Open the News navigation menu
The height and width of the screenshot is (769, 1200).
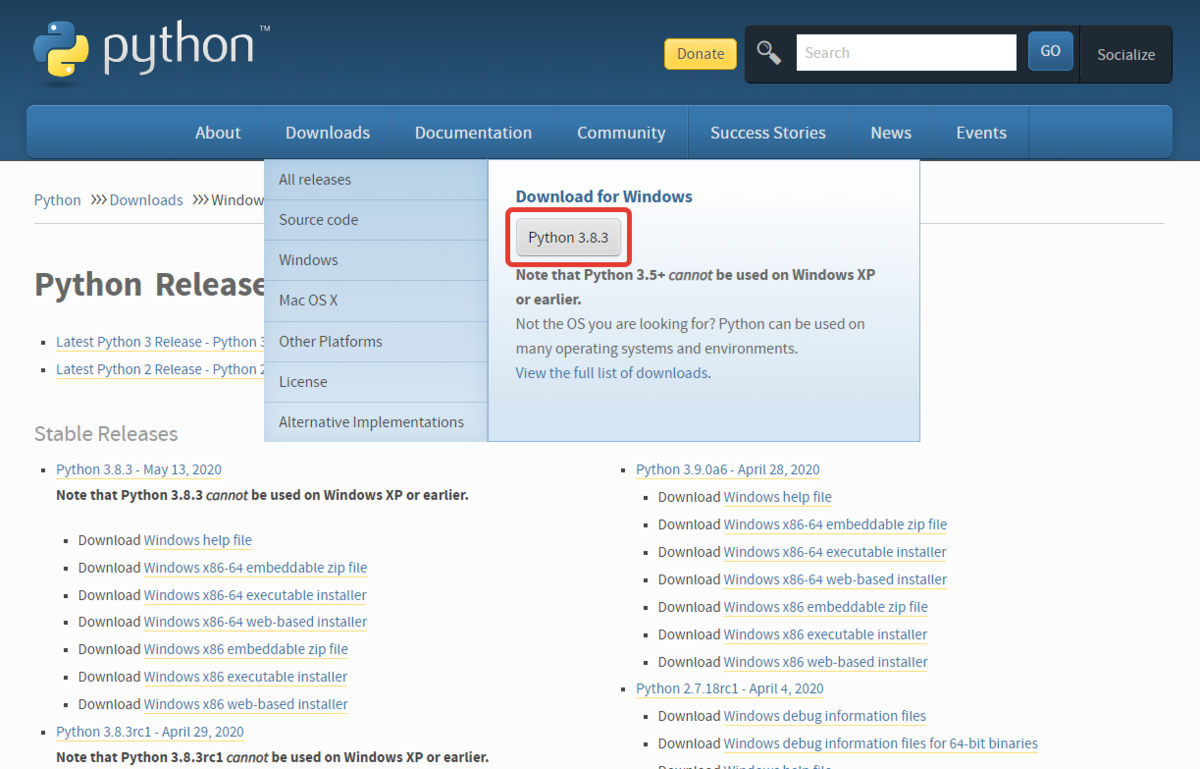click(x=891, y=133)
